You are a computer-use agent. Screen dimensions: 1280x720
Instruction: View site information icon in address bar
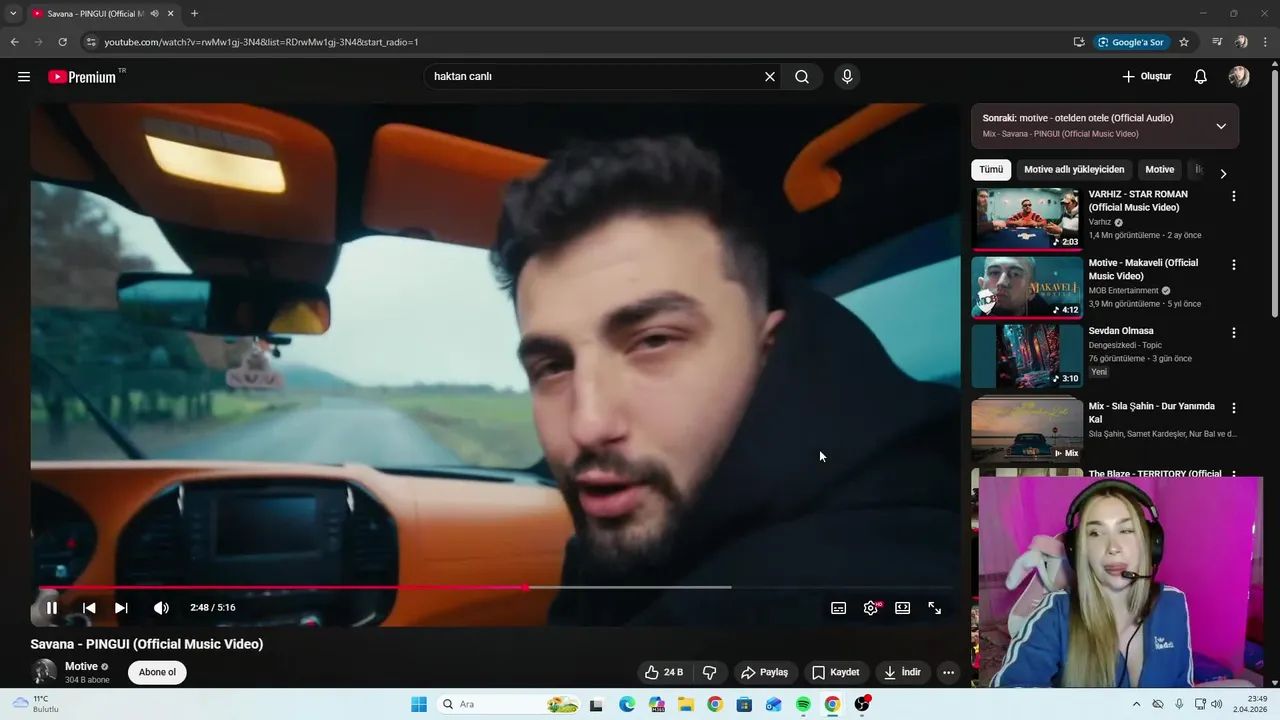91,42
